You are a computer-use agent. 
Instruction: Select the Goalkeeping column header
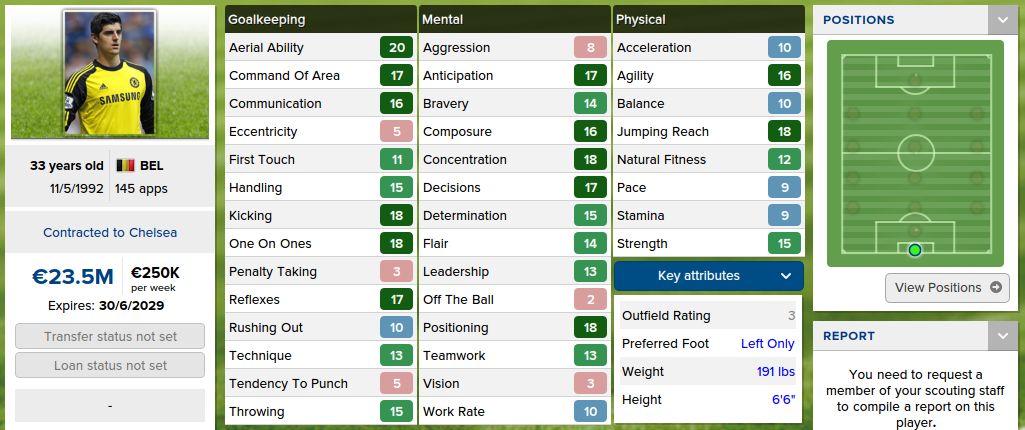pyautogui.click(x=267, y=19)
